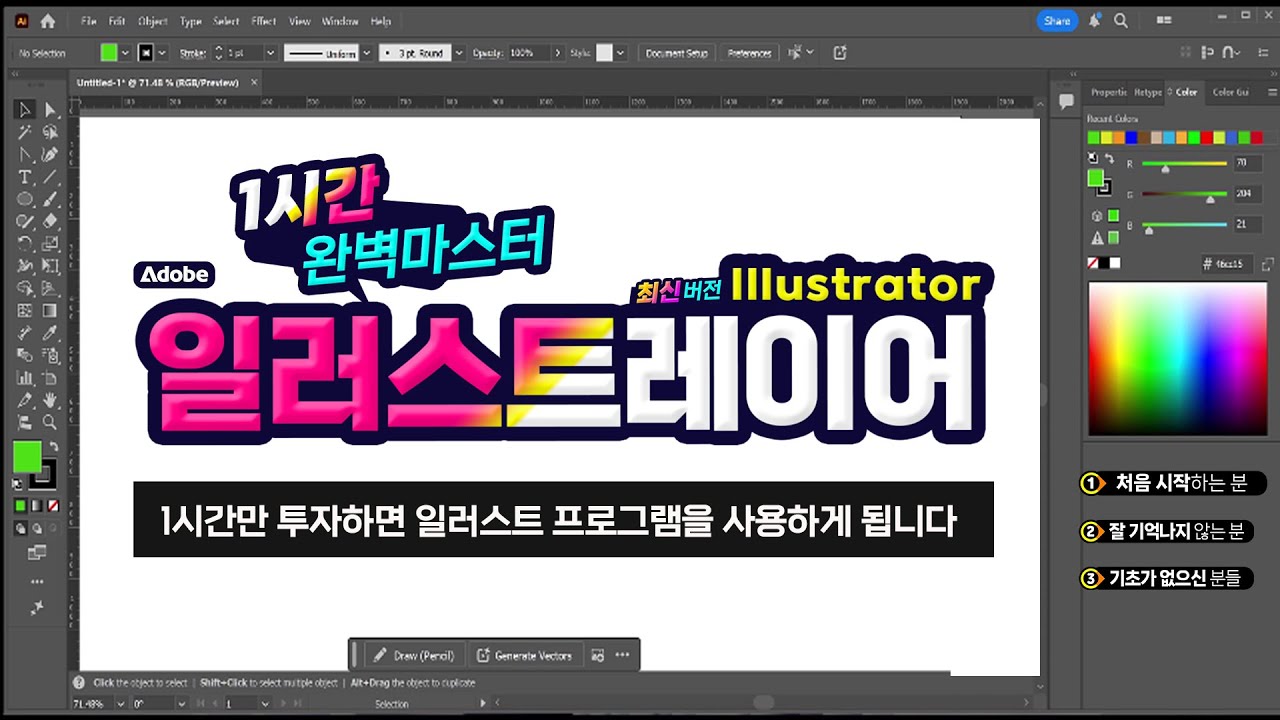Click Document Setup button
The width and height of the screenshot is (1280, 720).
[x=677, y=53]
